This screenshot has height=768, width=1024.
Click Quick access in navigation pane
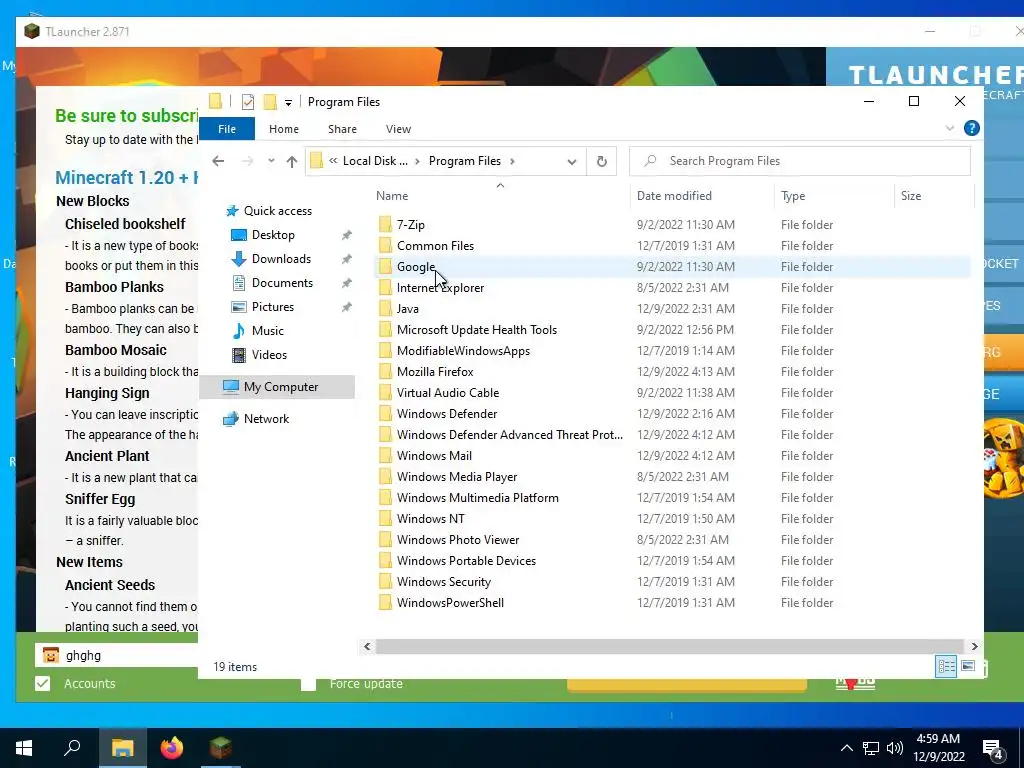278,211
